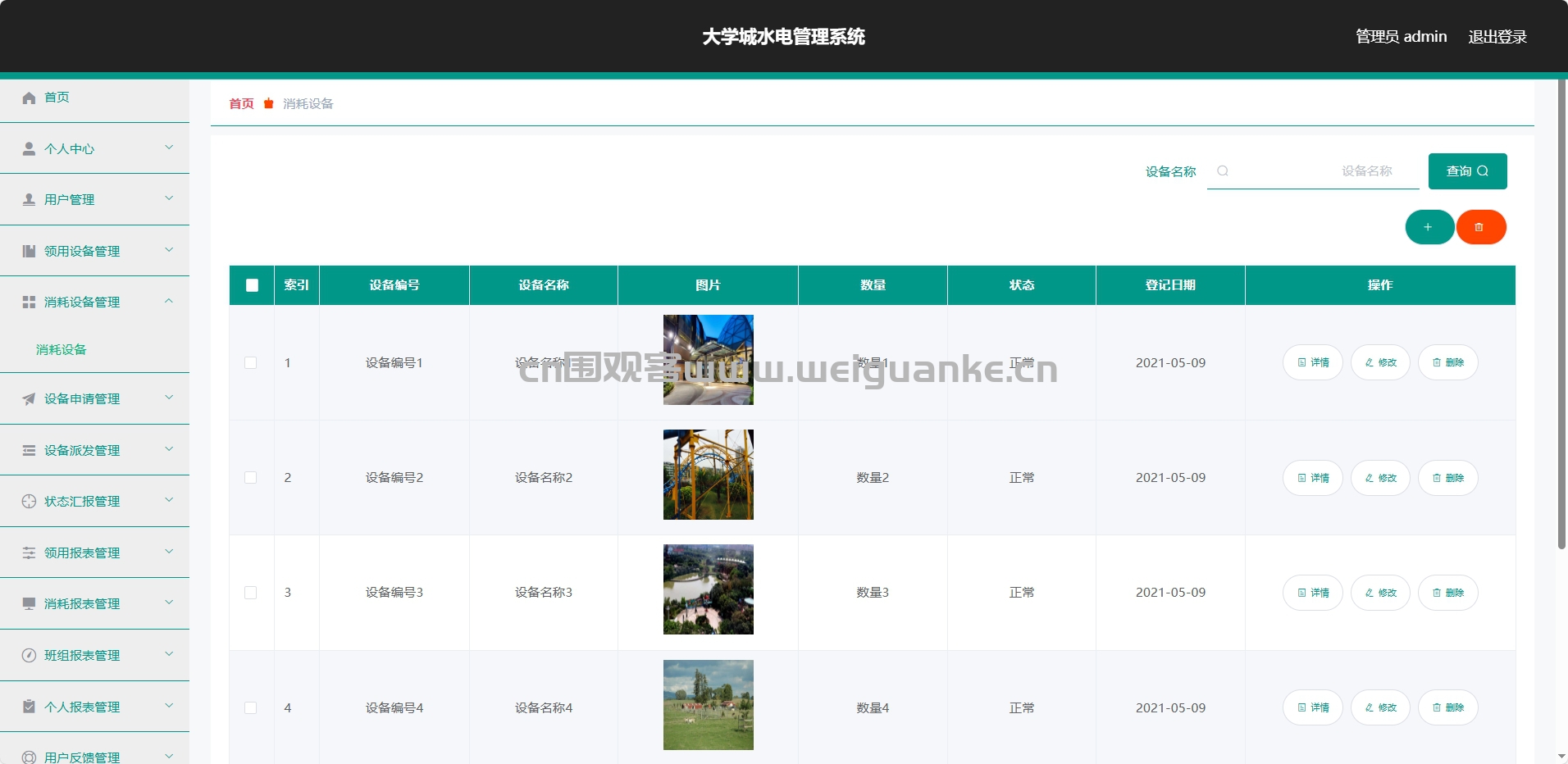Click the 查询 search button

[1467, 171]
